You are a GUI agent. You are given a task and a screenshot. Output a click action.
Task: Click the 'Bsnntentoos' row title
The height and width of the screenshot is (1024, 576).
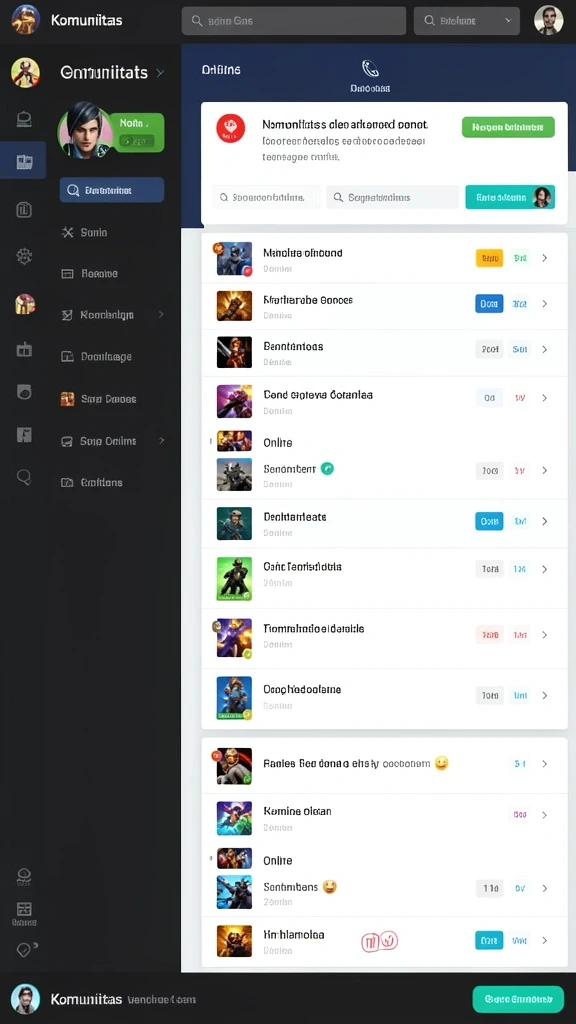(293, 347)
